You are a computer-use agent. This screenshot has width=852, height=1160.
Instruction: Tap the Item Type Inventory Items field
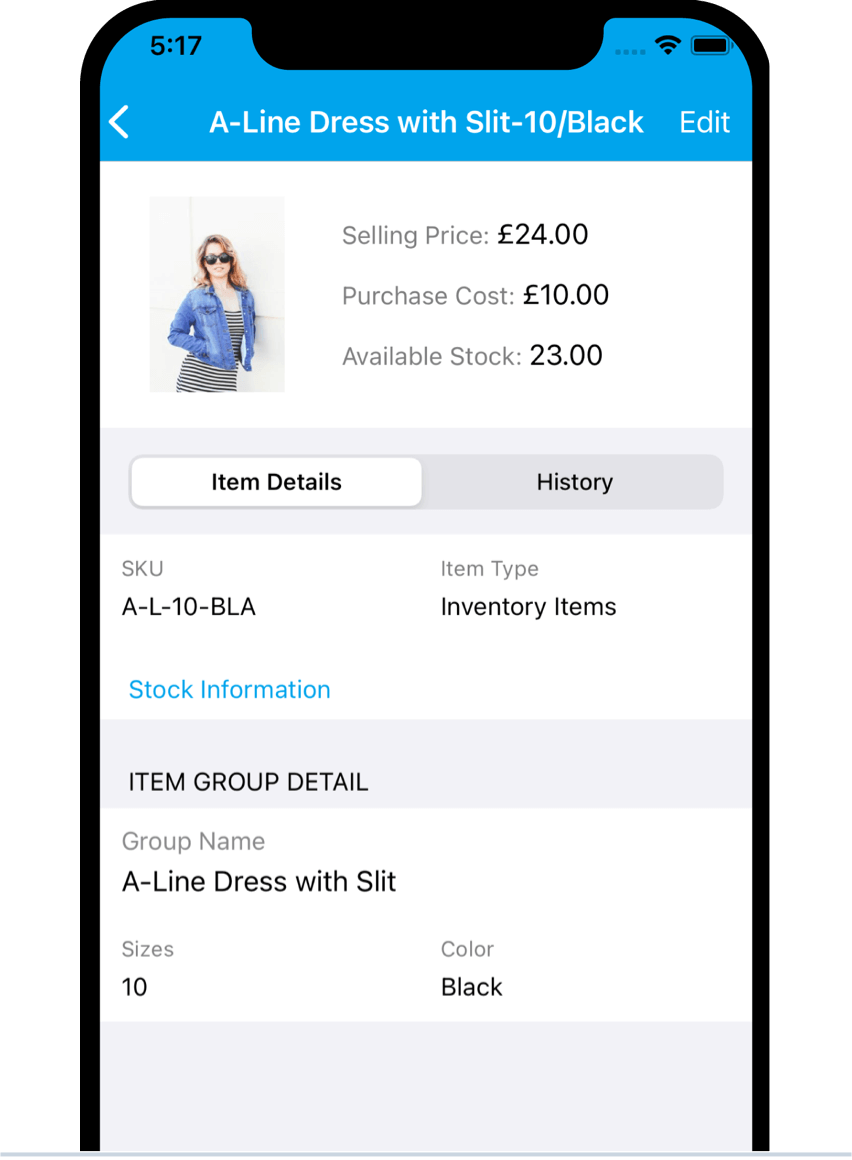pyautogui.click(x=528, y=590)
